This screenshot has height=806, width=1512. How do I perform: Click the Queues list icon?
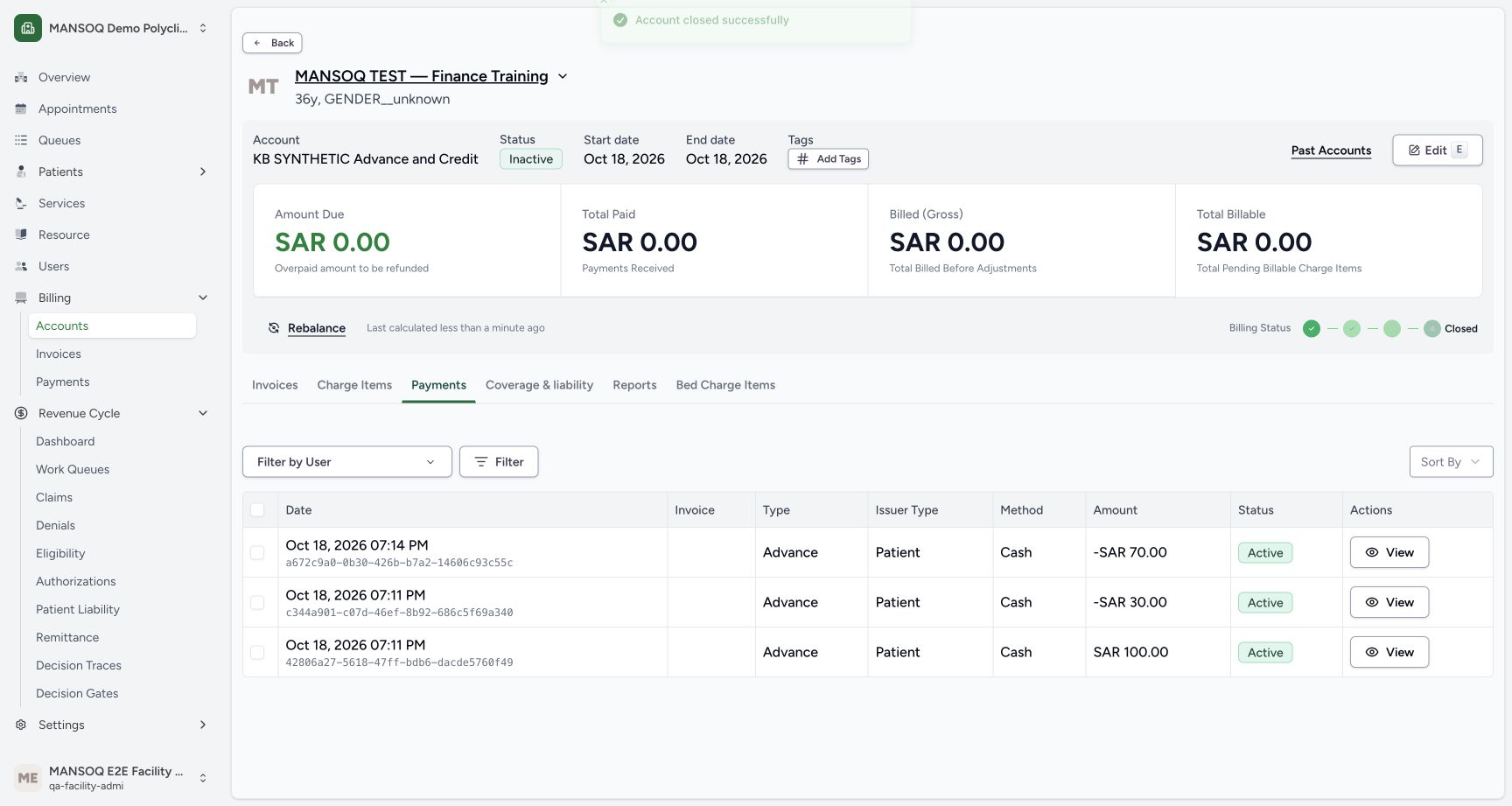pos(21,140)
